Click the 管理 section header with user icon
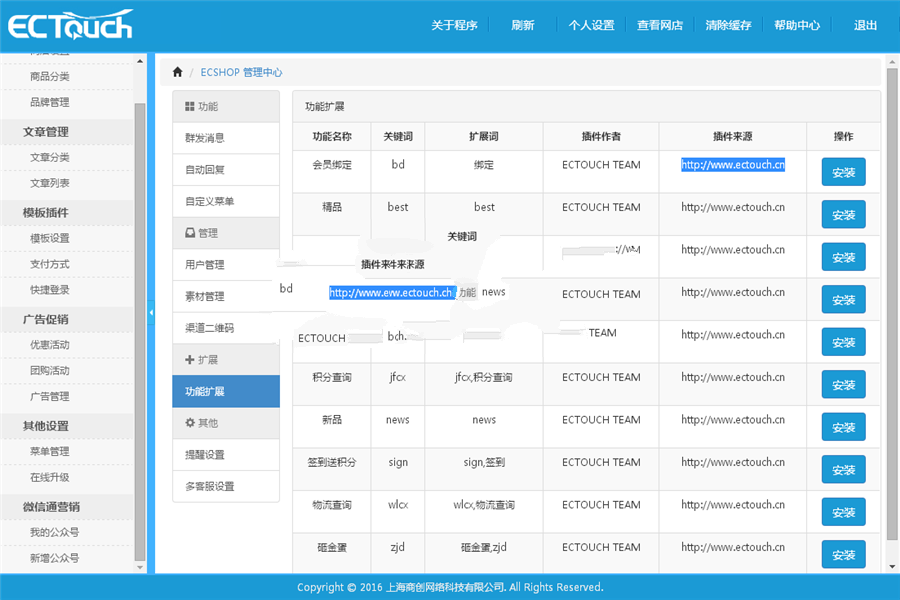The width and height of the screenshot is (900, 600). pos(226,233)
